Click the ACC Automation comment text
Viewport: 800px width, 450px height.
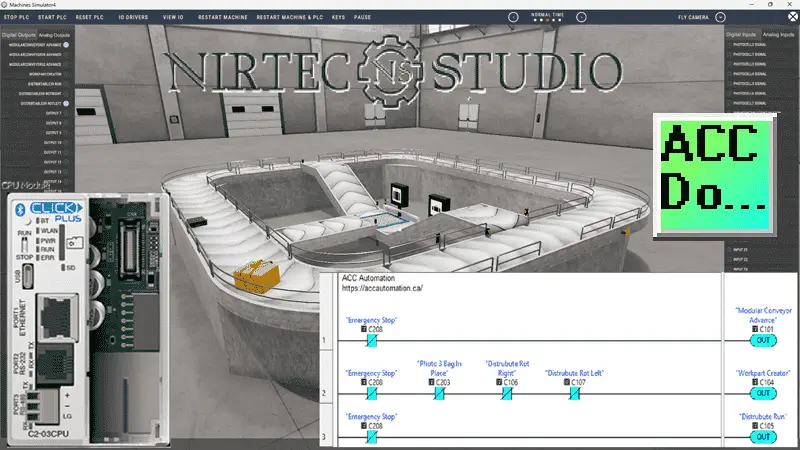click(x=368, y=278)
